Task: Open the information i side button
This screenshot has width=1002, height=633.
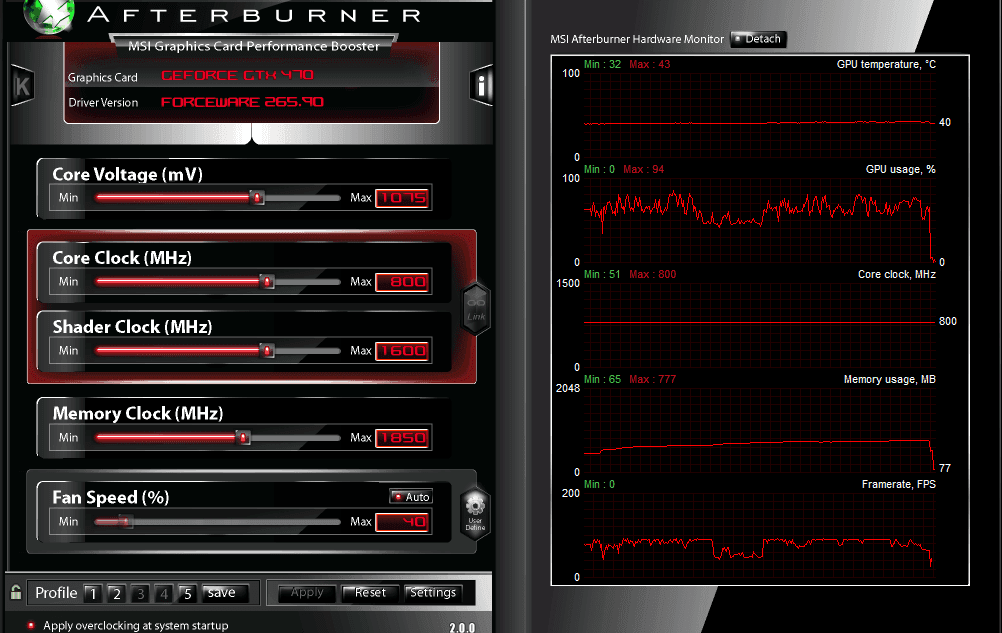Action: tap(481, 85)
